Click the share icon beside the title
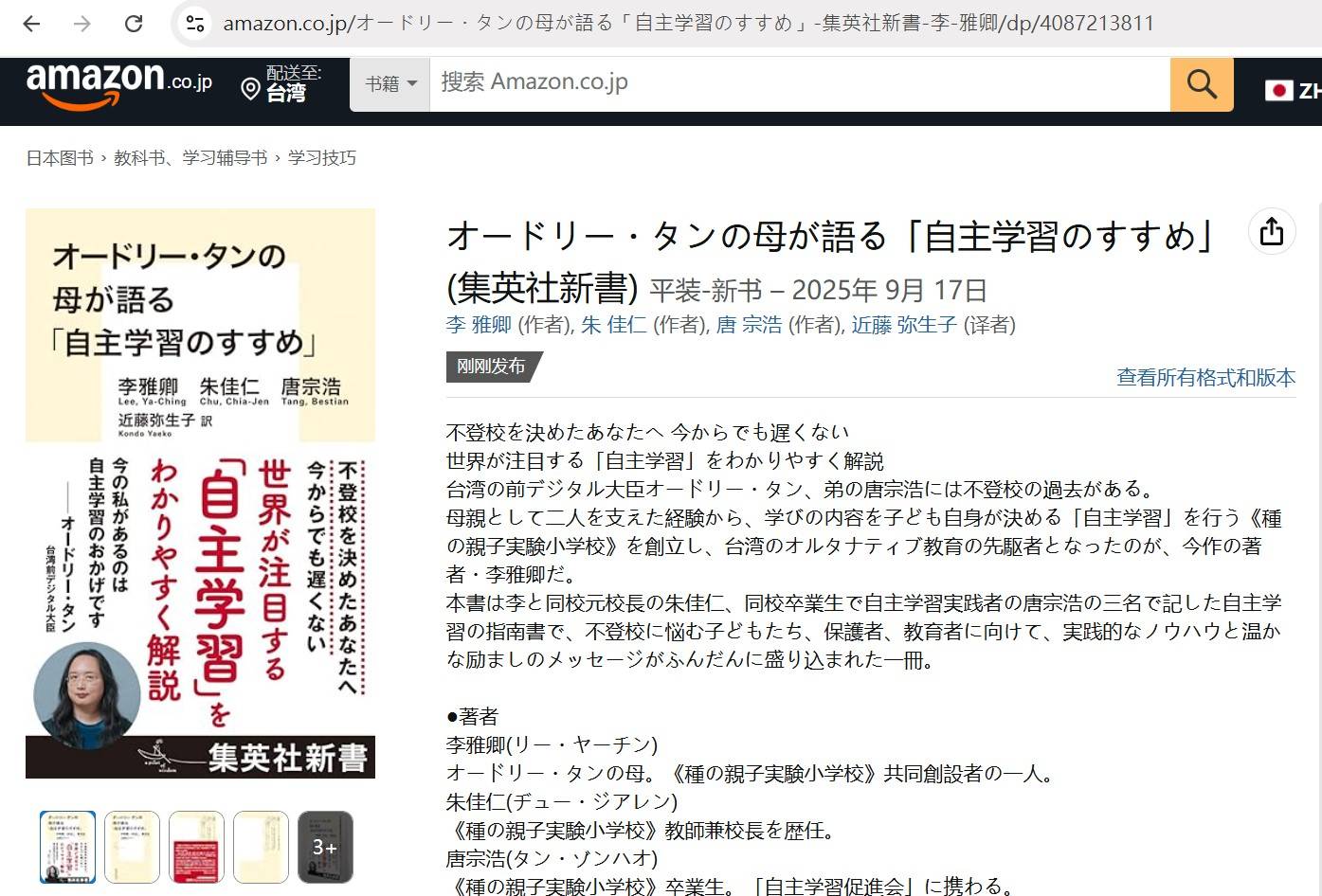This screenshot has width=1322, height=896. (1272, 231)
